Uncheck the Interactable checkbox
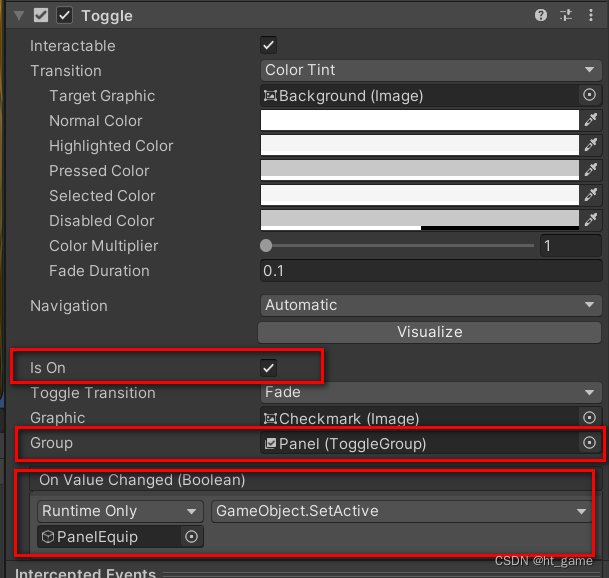The height and width of the screenshot is (578, 609). 268,45
